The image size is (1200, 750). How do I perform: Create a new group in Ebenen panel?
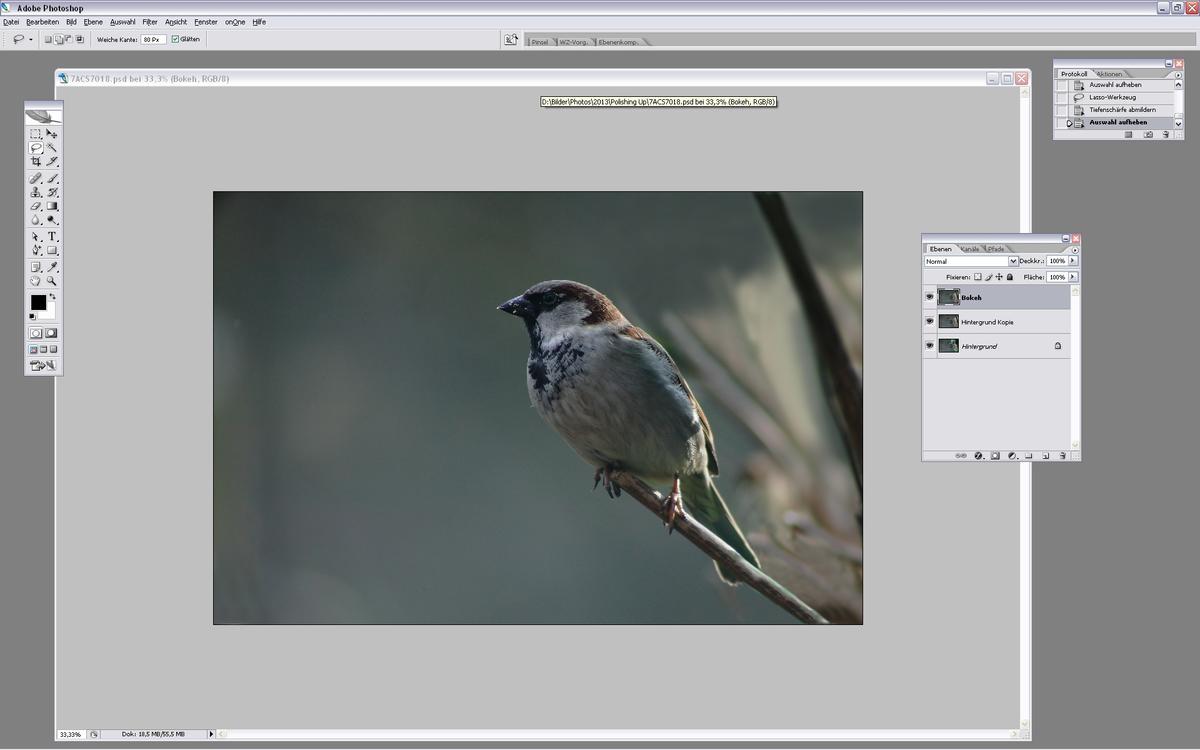(1029, 455)
